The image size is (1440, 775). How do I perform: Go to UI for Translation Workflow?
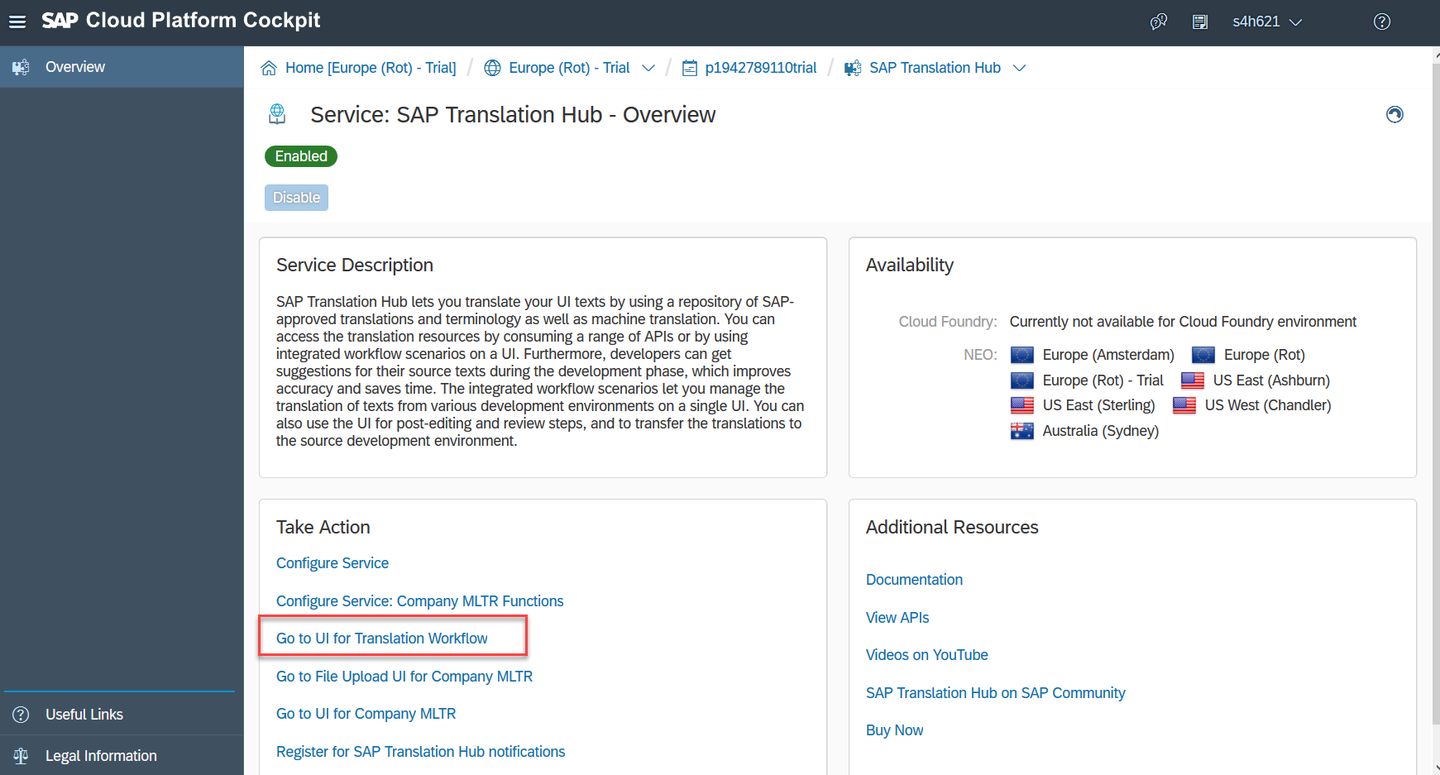click(x=382, y=638)
